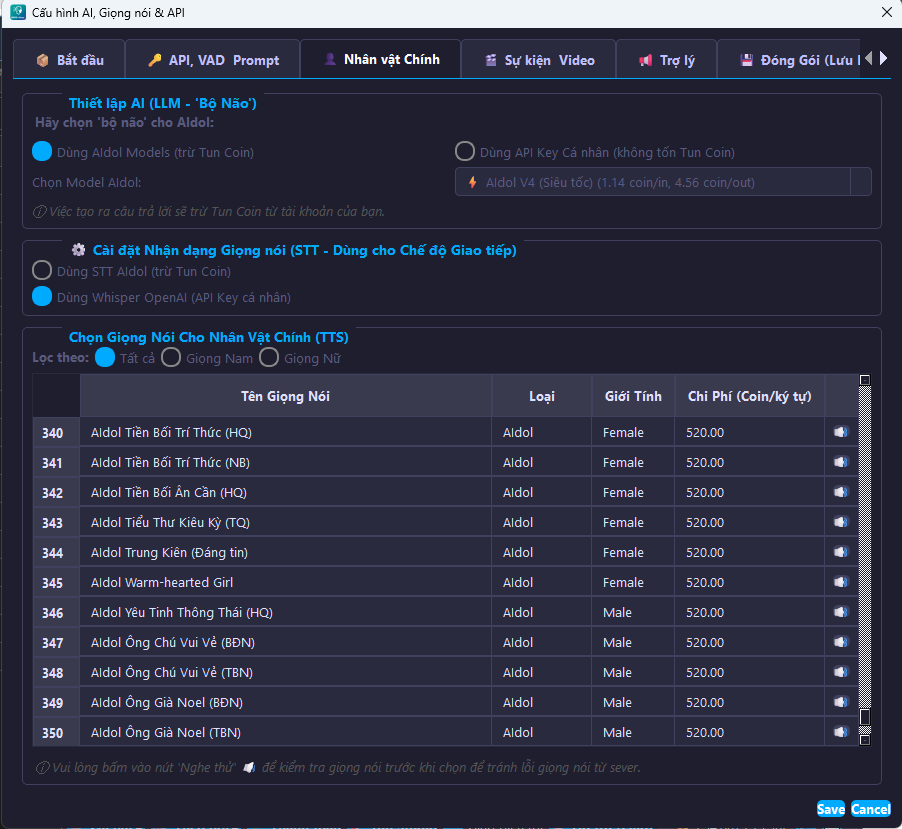The height and width of the screenshot is (829, 902).
Task: Click the voice table scrollbar thumb
Action: coord(865,717)
